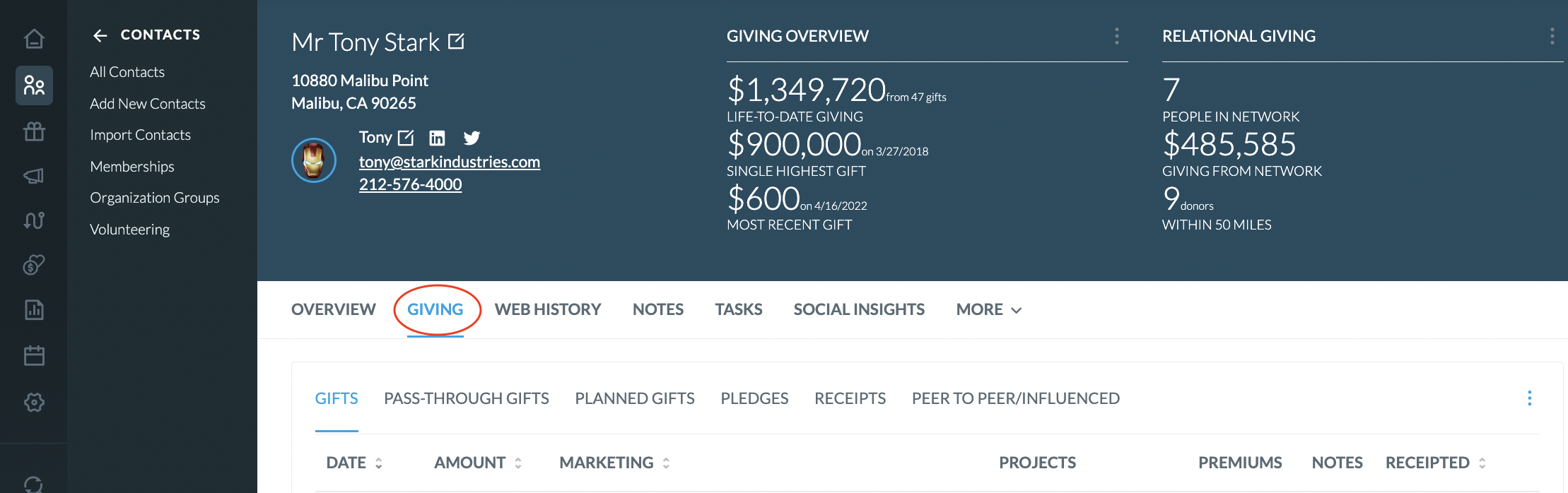Open the megaphone Marketing icon
The image size is (1568, 493).
pos(34,176)
